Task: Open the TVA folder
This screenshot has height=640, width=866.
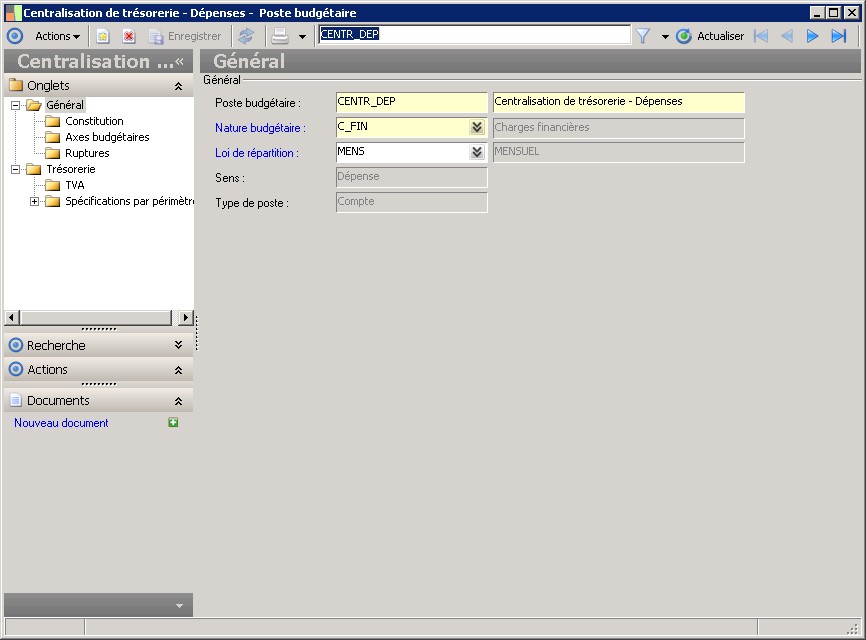Action: pyautogui.click(x=75, y=185)
